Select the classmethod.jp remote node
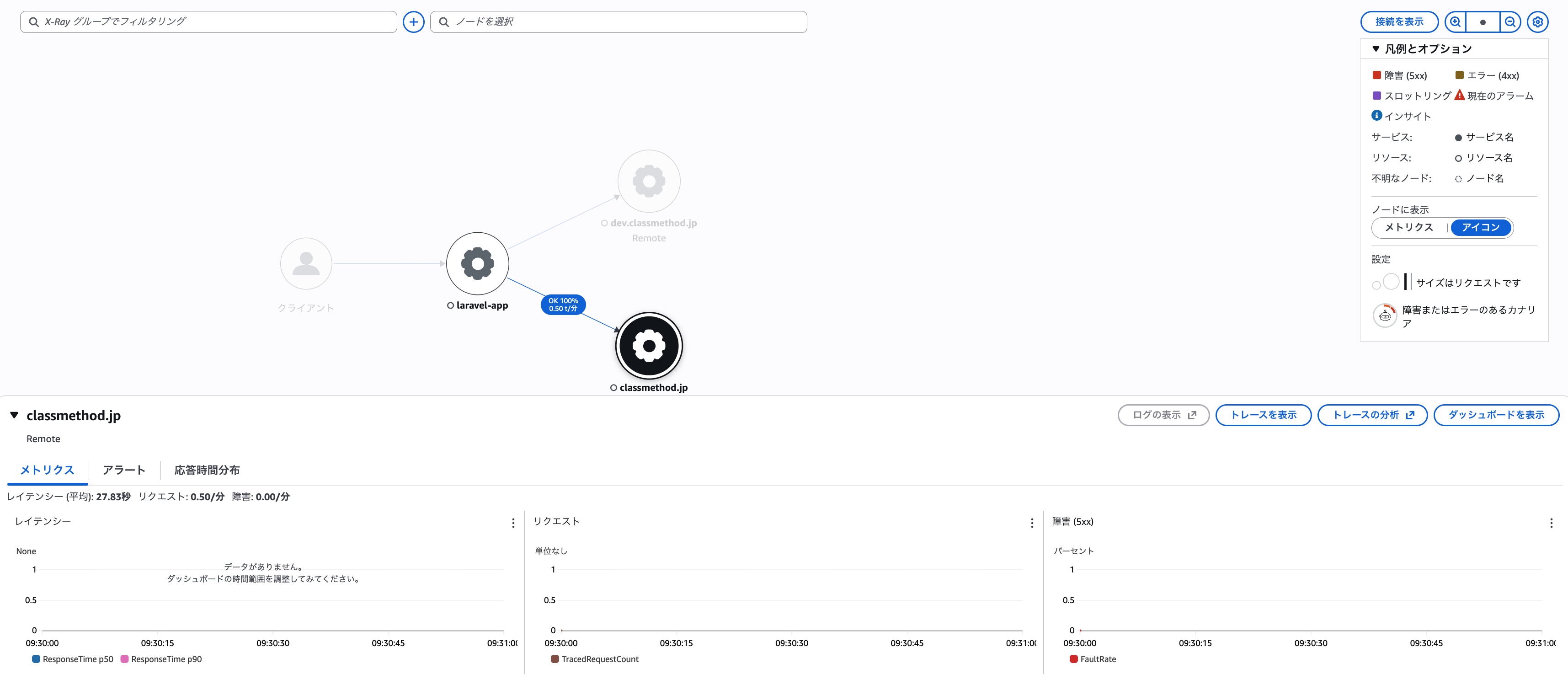 (x=648, y=345)
